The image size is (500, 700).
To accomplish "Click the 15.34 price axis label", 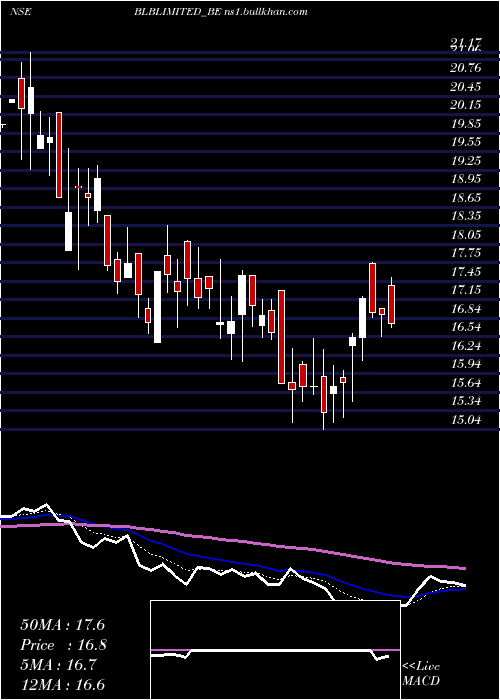I will tap(466, 401).
